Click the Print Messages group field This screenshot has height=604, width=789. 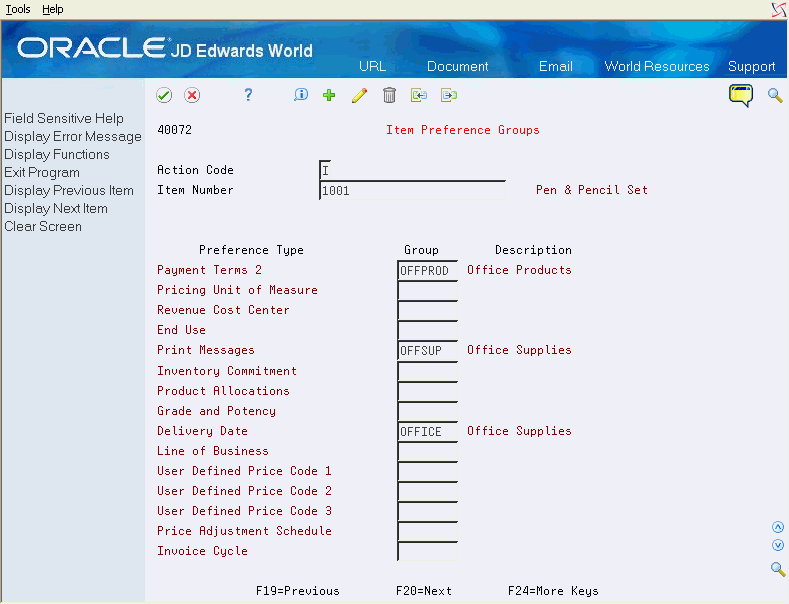pos(427,350)
